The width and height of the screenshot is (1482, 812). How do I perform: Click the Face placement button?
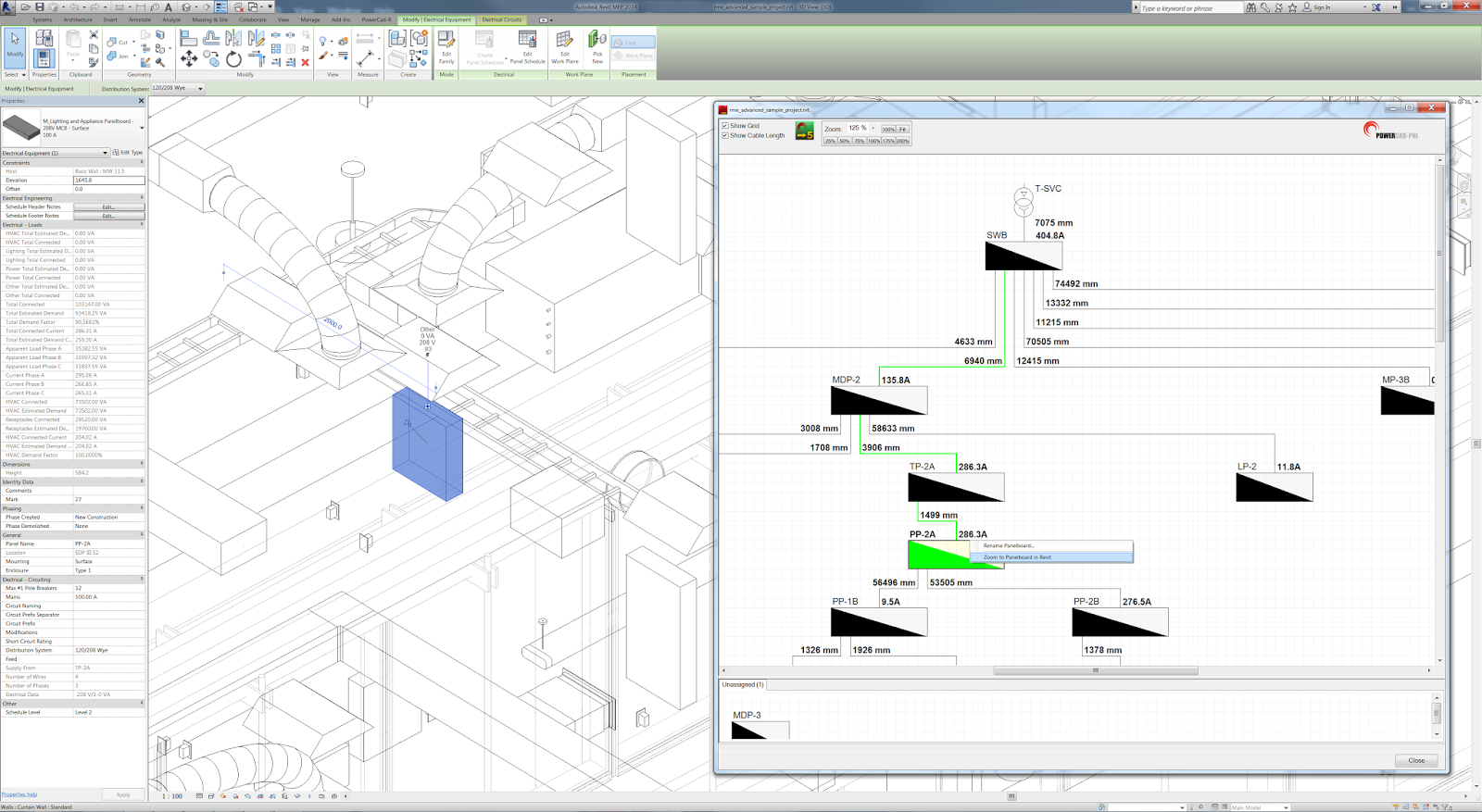634,43
